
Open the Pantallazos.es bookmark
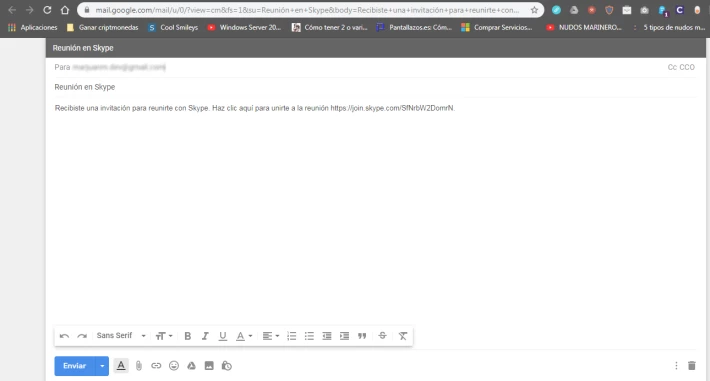coord(414,28)
